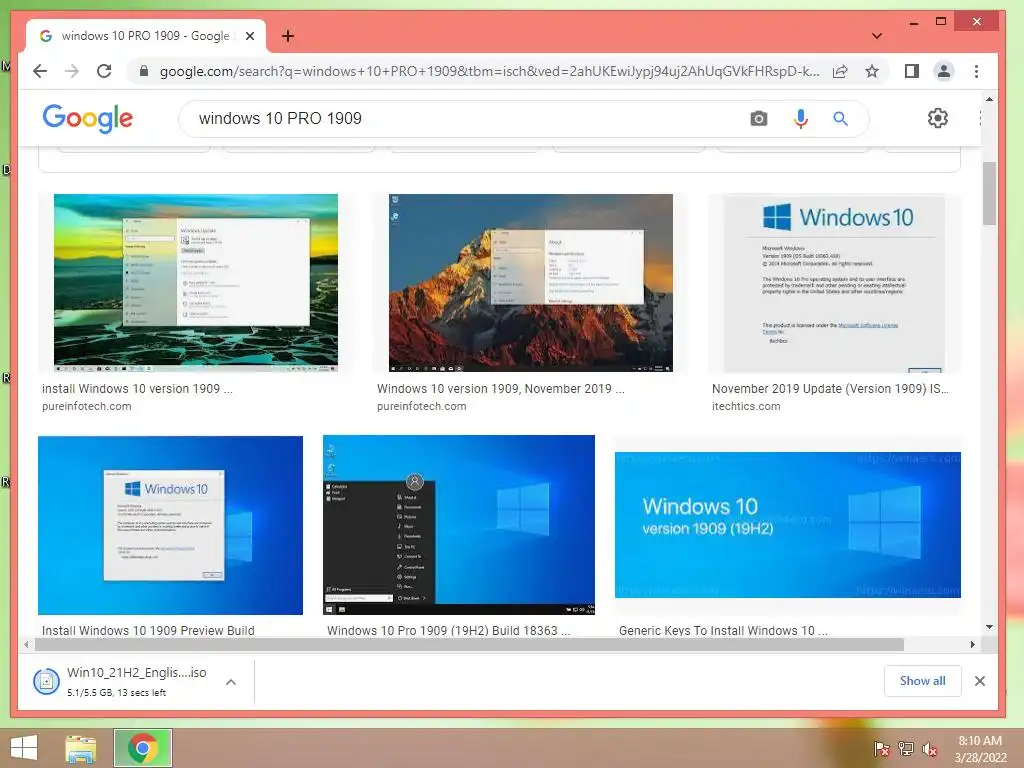Open the Chrome three-dot menu
The height and width of the screenshot is (768, 1024).
coord(976,71)
